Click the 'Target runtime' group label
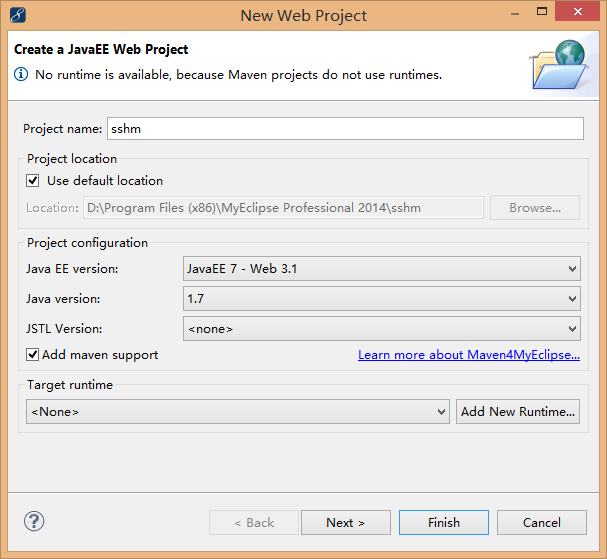The width and height of the screenshot is (607, 559). click(70, 385)
